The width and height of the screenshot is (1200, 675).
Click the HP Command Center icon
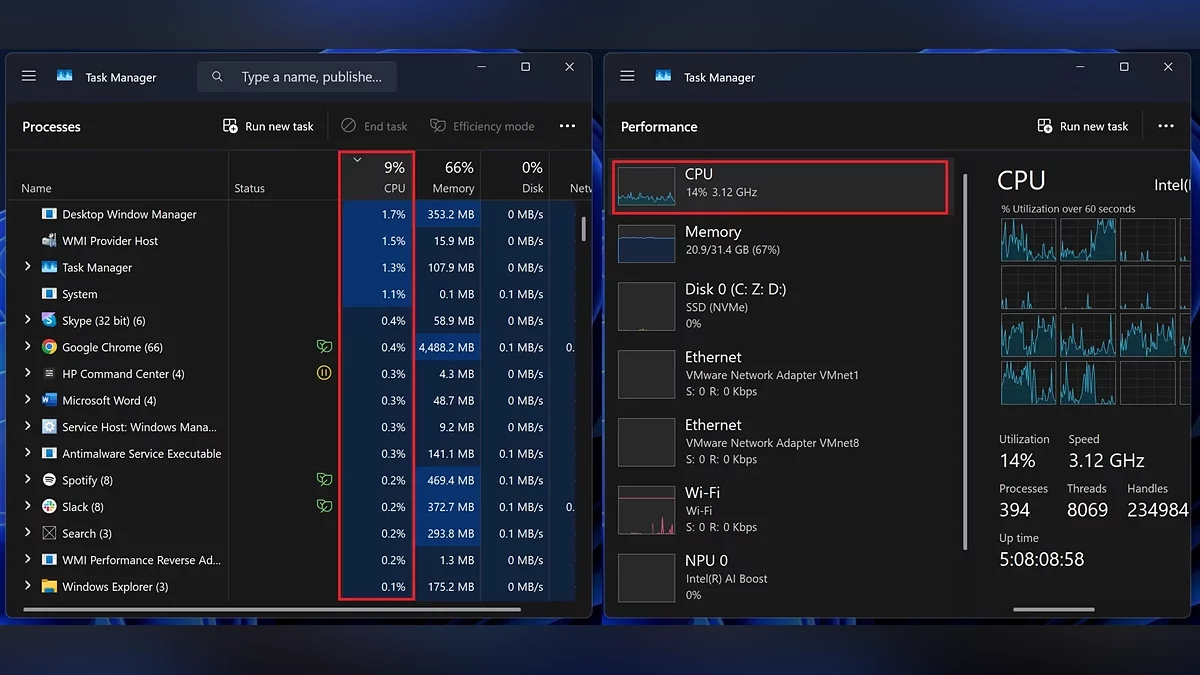coord(49,373)
